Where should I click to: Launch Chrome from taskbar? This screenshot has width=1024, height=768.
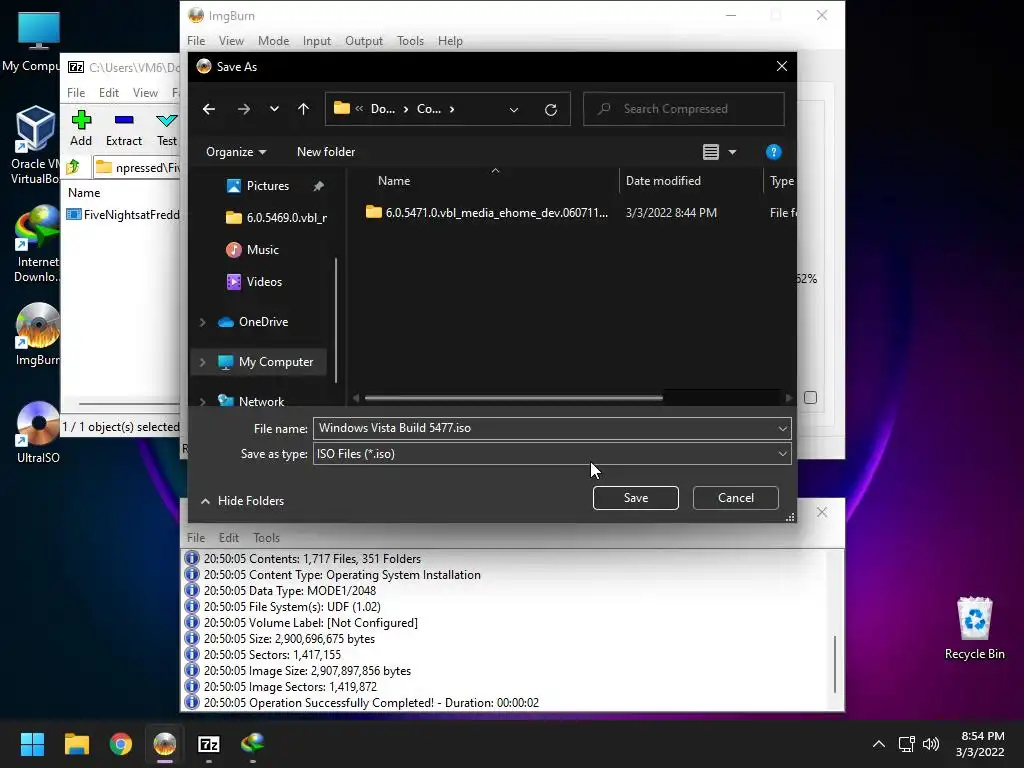coord(121,744)
